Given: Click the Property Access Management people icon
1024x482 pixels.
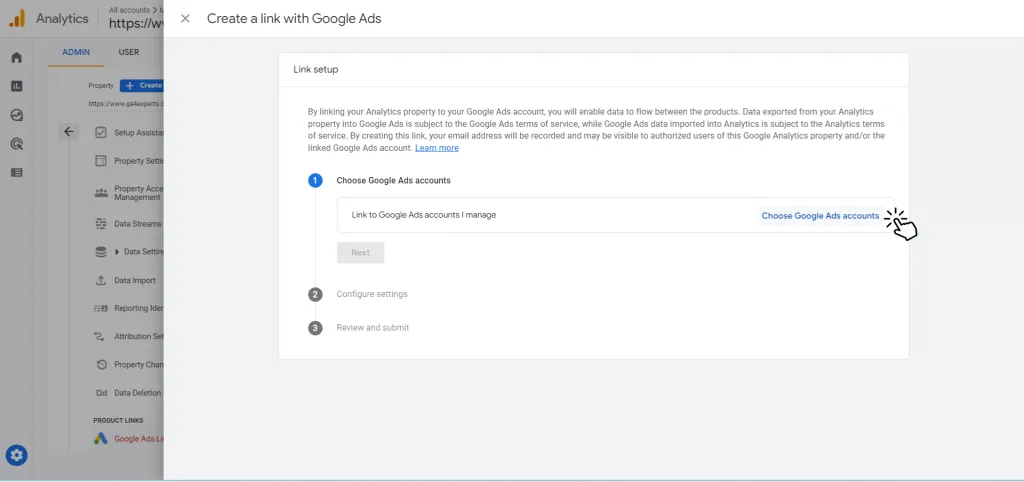Looking at the screenshot, I should [x=101, y=193].
